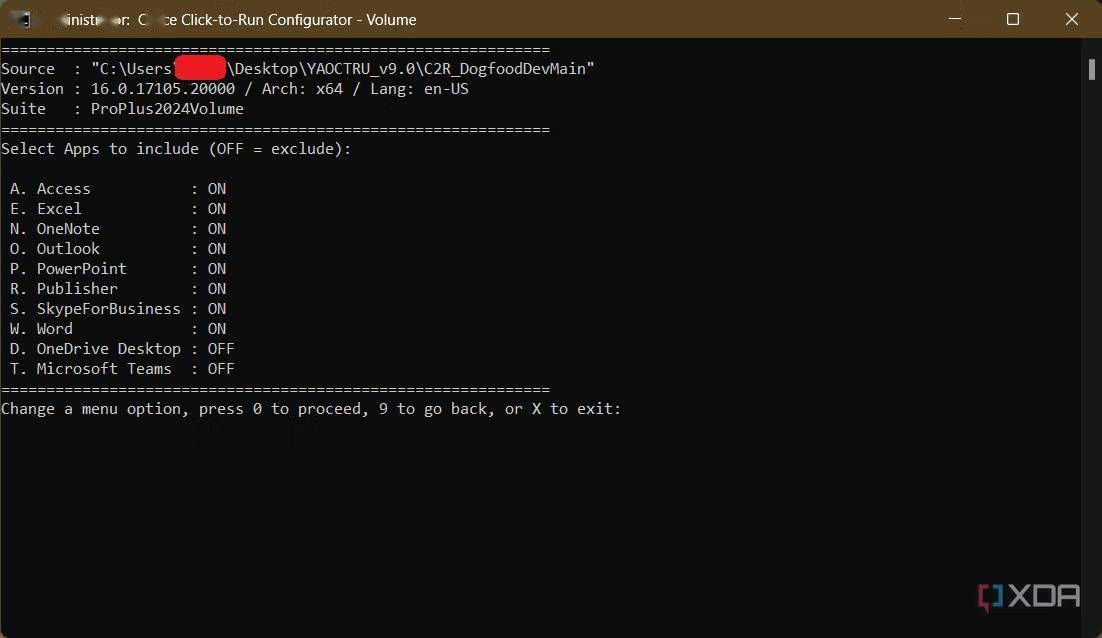Minimize the Click-to-Run Configurator window
This screenshot has width=1102, height=638.
point(954,19)
